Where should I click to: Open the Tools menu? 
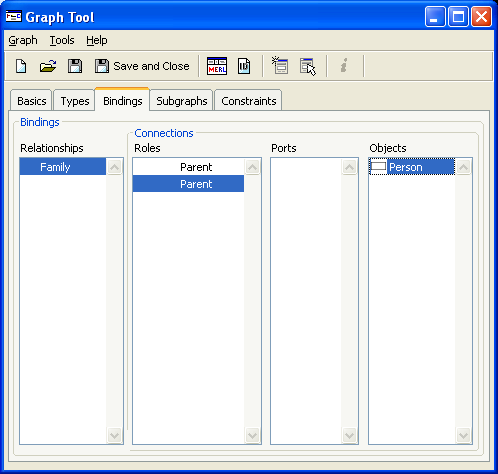pyautogui.click(x=62, y=40)
